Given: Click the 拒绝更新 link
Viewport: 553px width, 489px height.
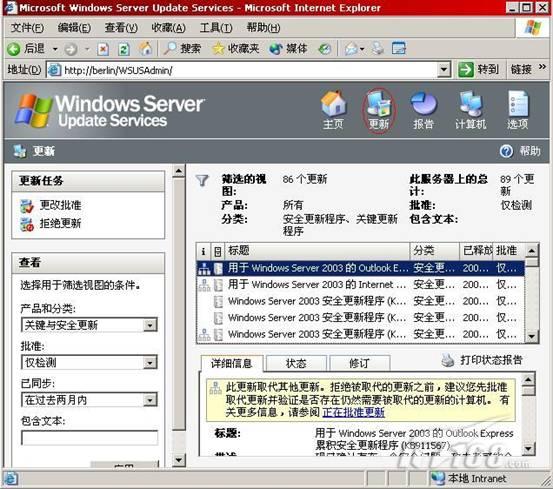Looking at the screenshot, I should click(60, 224).
